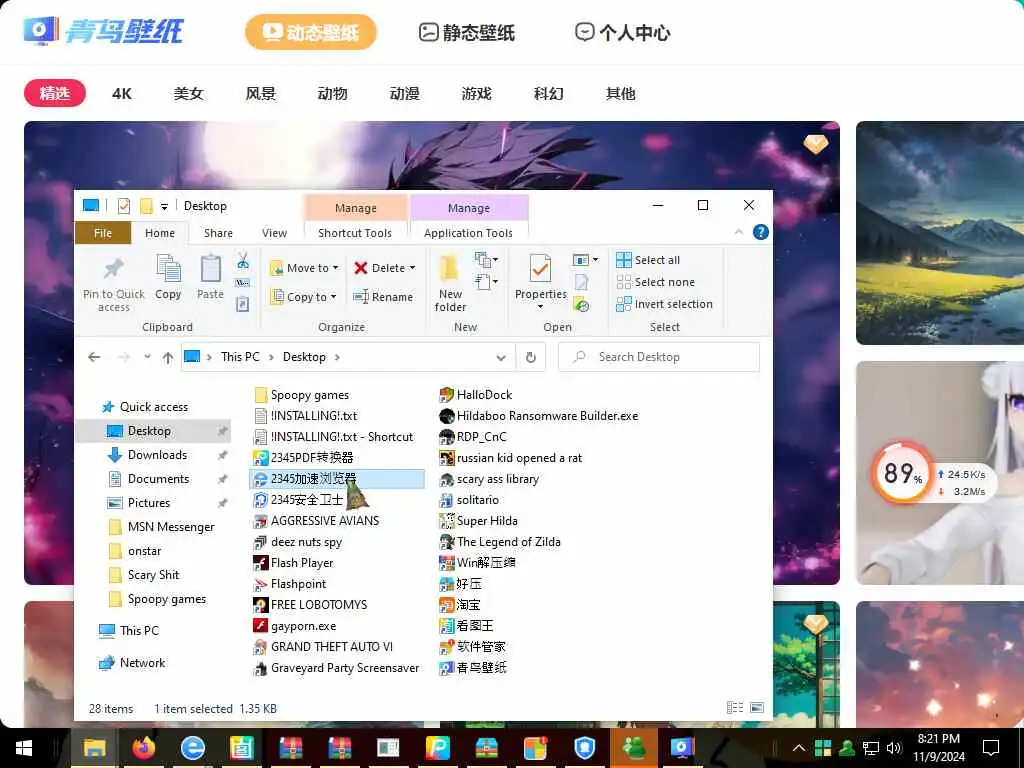Select Network in navigation pane
Image resolution: width=1024 pixels, height=768 pixels.
click(x=142, y=663)
